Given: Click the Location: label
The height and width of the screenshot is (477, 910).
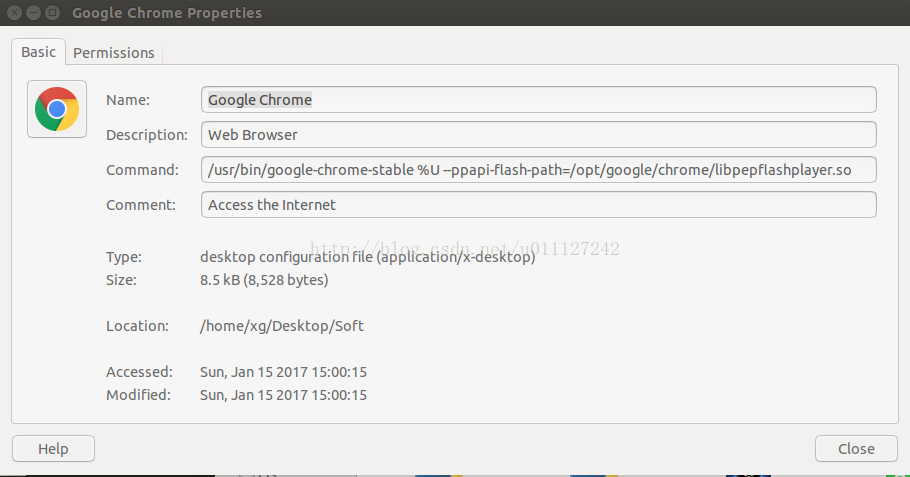Looking at the screenshot, I should [137, 326].
